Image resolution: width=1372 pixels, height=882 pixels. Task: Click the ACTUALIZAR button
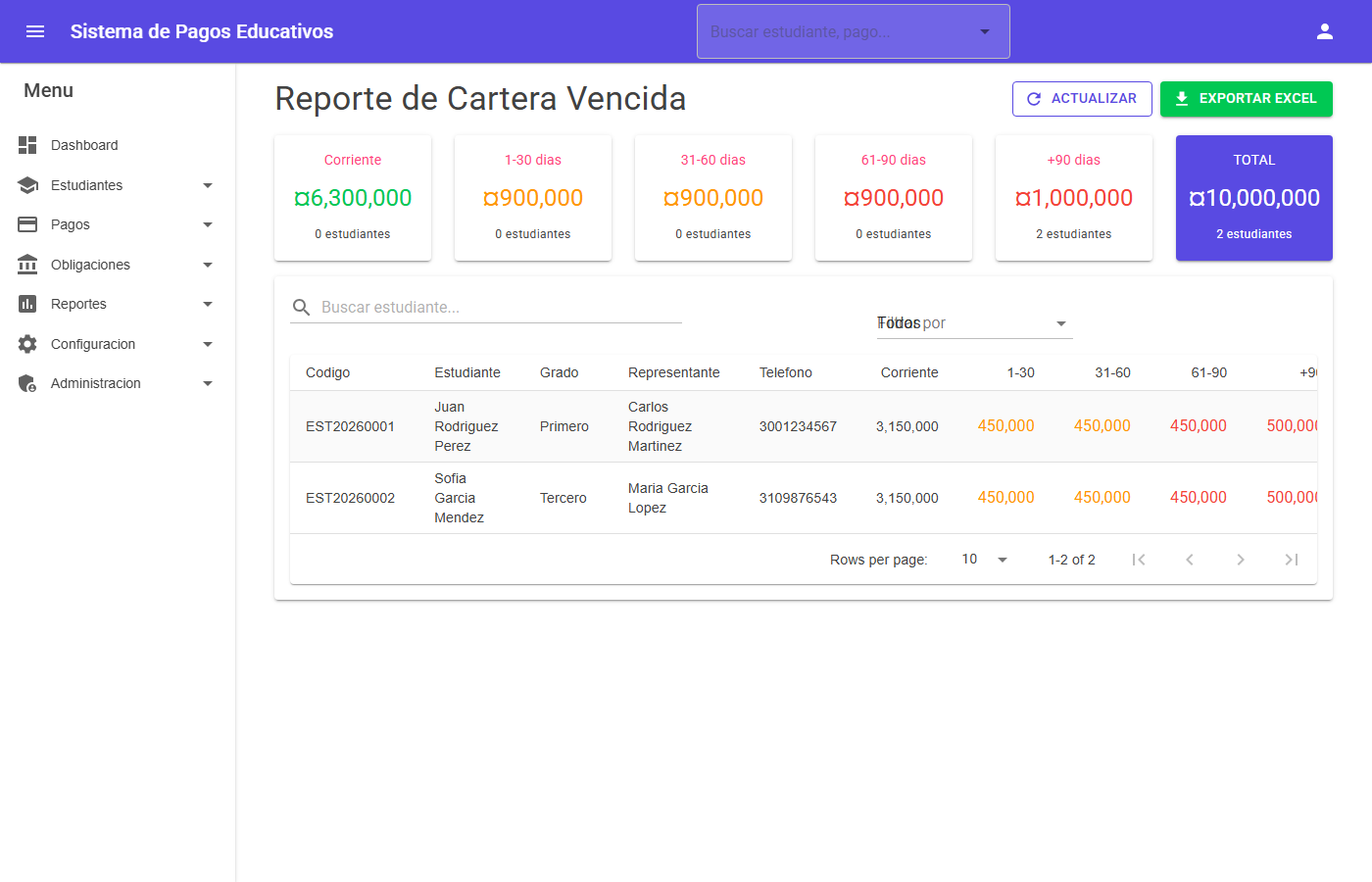click(x=1082, y=99)
